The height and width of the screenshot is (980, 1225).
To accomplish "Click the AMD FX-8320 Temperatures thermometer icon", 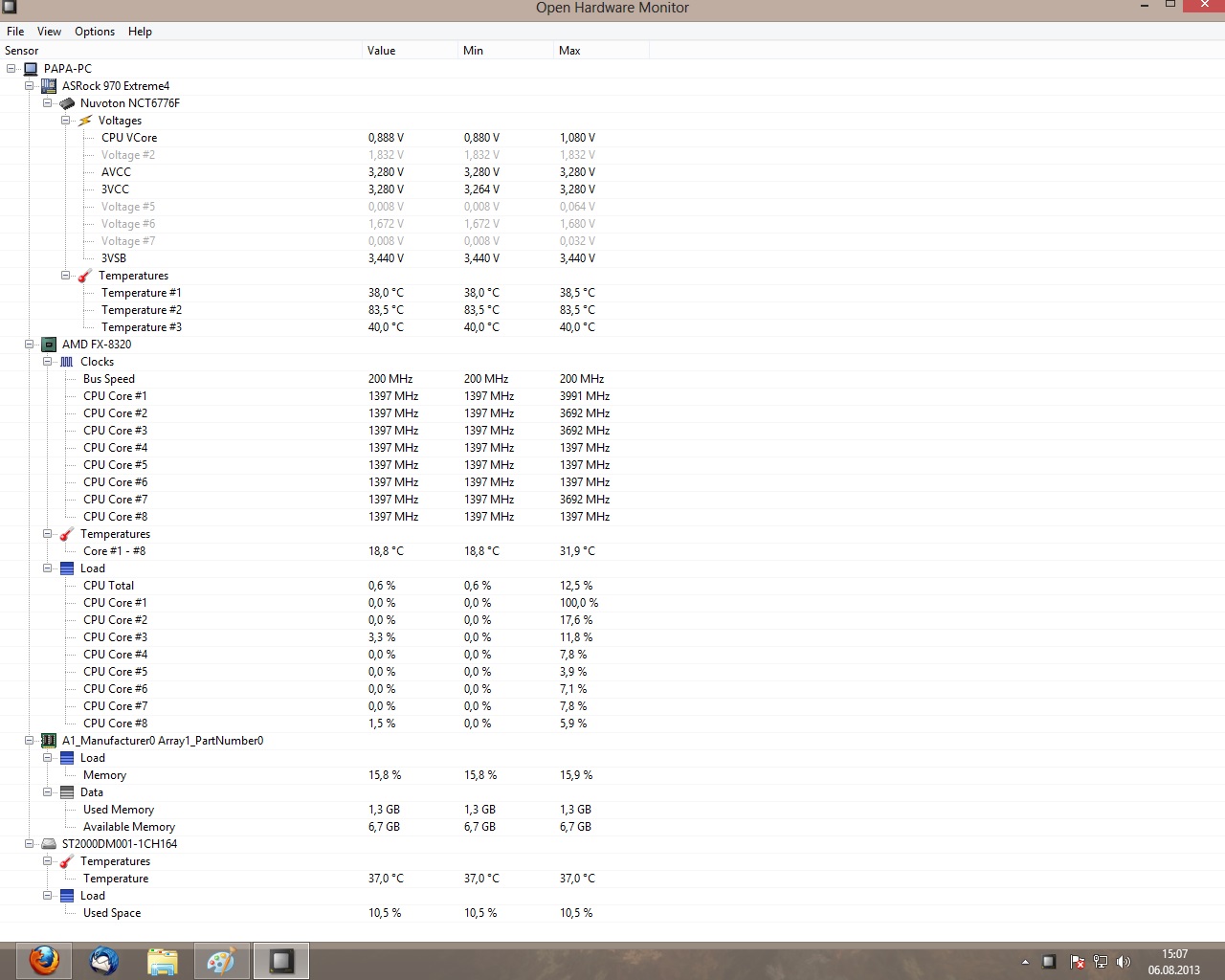I will click(x=67, y=534).
